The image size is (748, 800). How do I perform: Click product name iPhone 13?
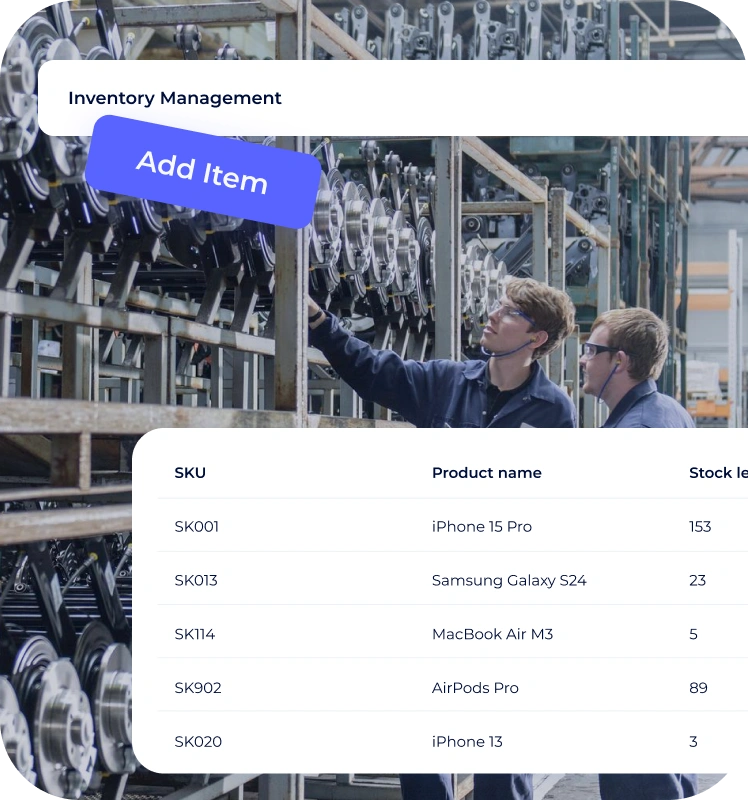(467, 742)
